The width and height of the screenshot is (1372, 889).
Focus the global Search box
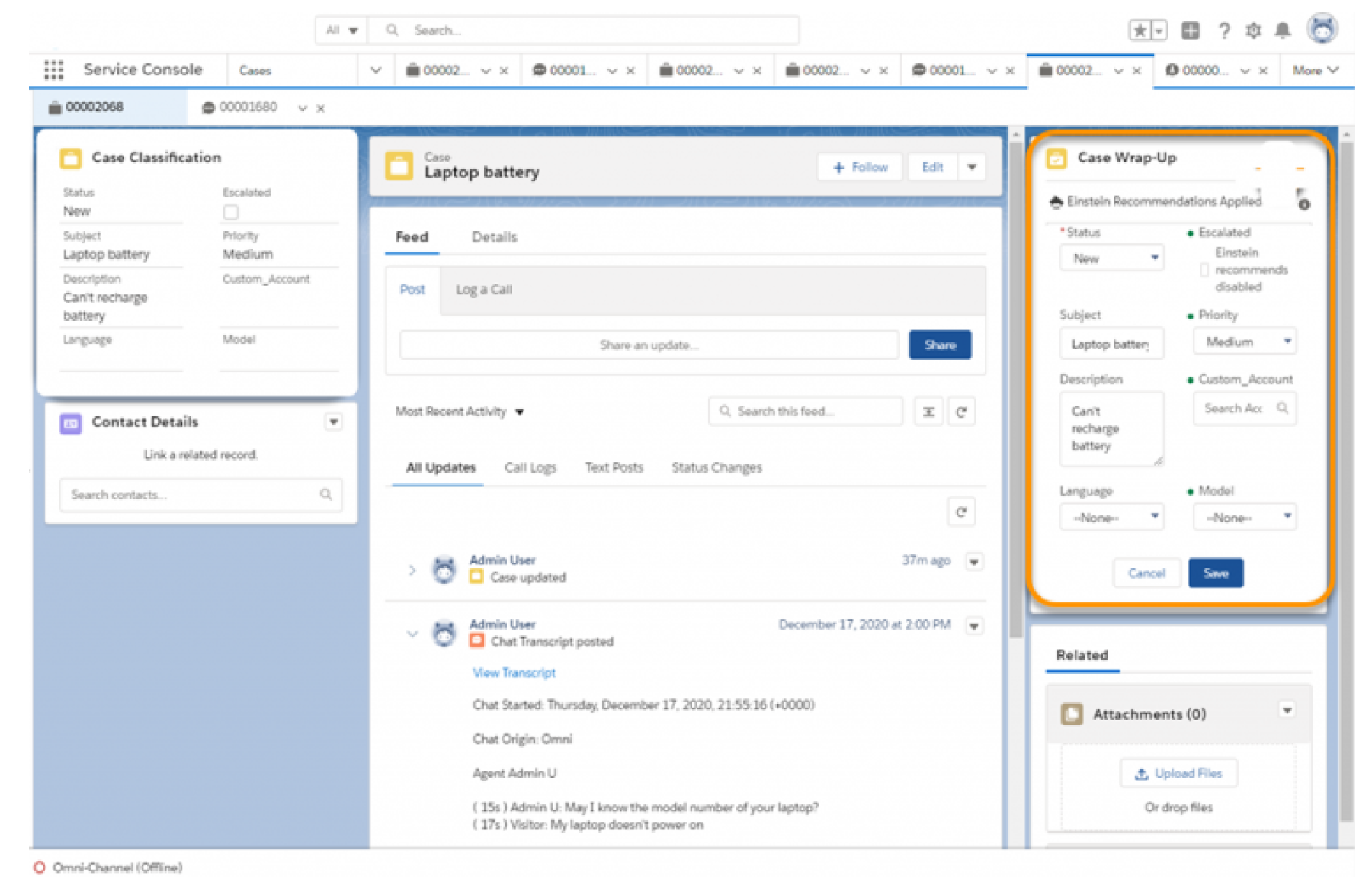point(584,30)
